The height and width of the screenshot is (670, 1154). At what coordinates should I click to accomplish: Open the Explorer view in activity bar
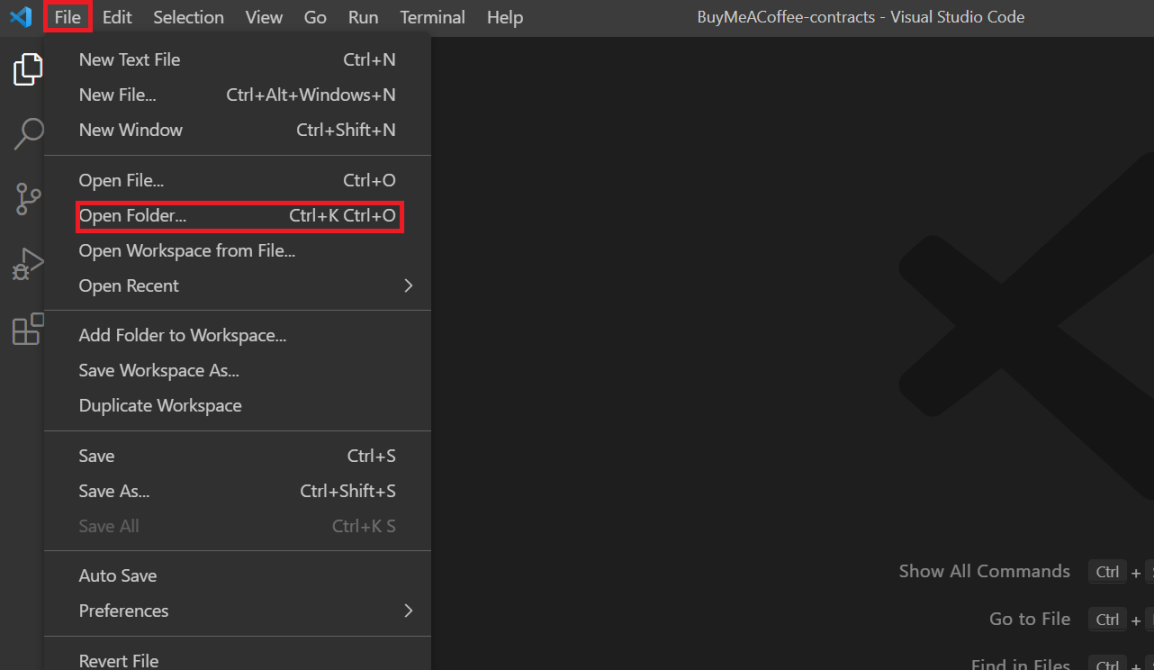(27, 70)
